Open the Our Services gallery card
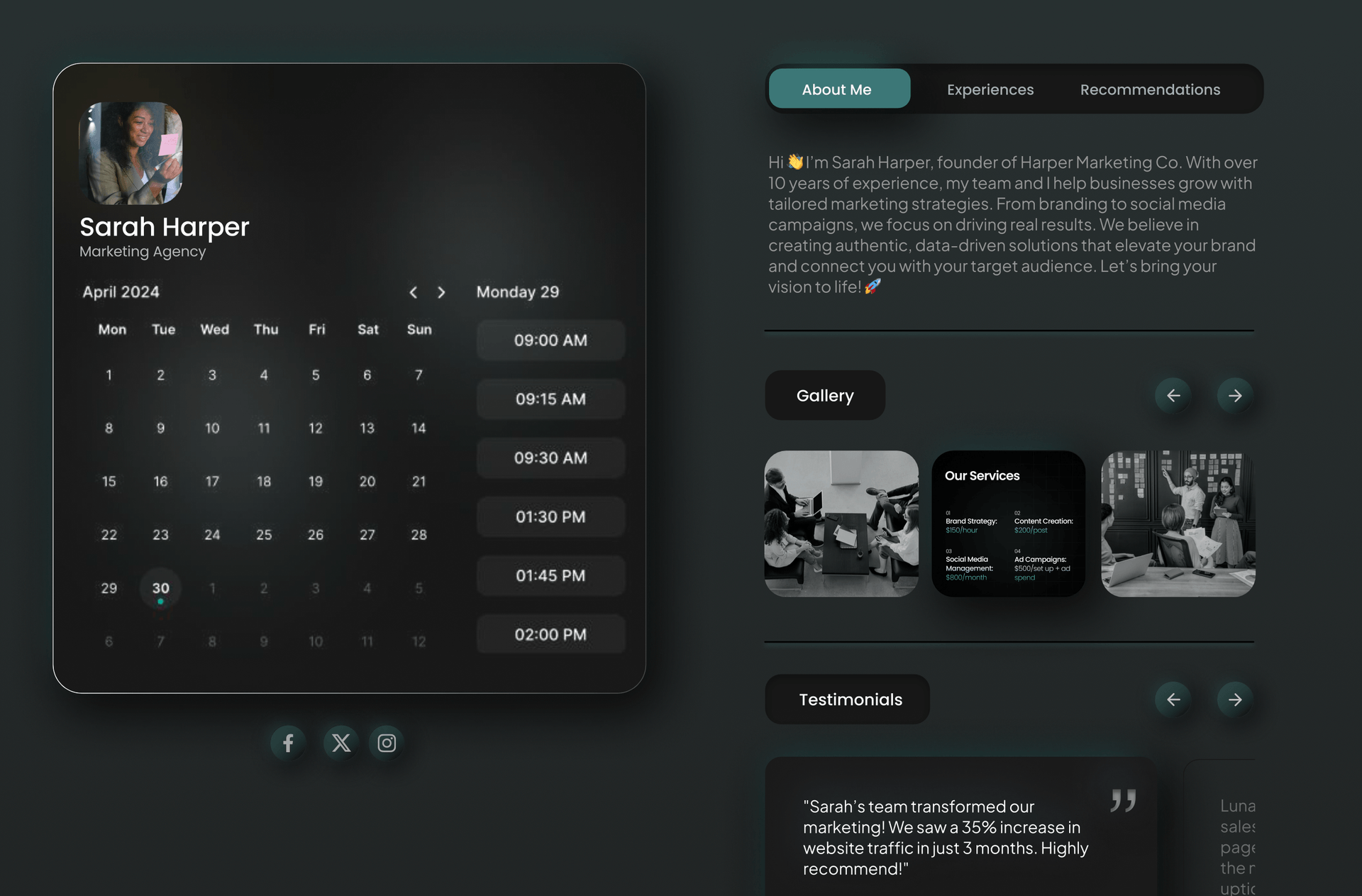 1008,524
